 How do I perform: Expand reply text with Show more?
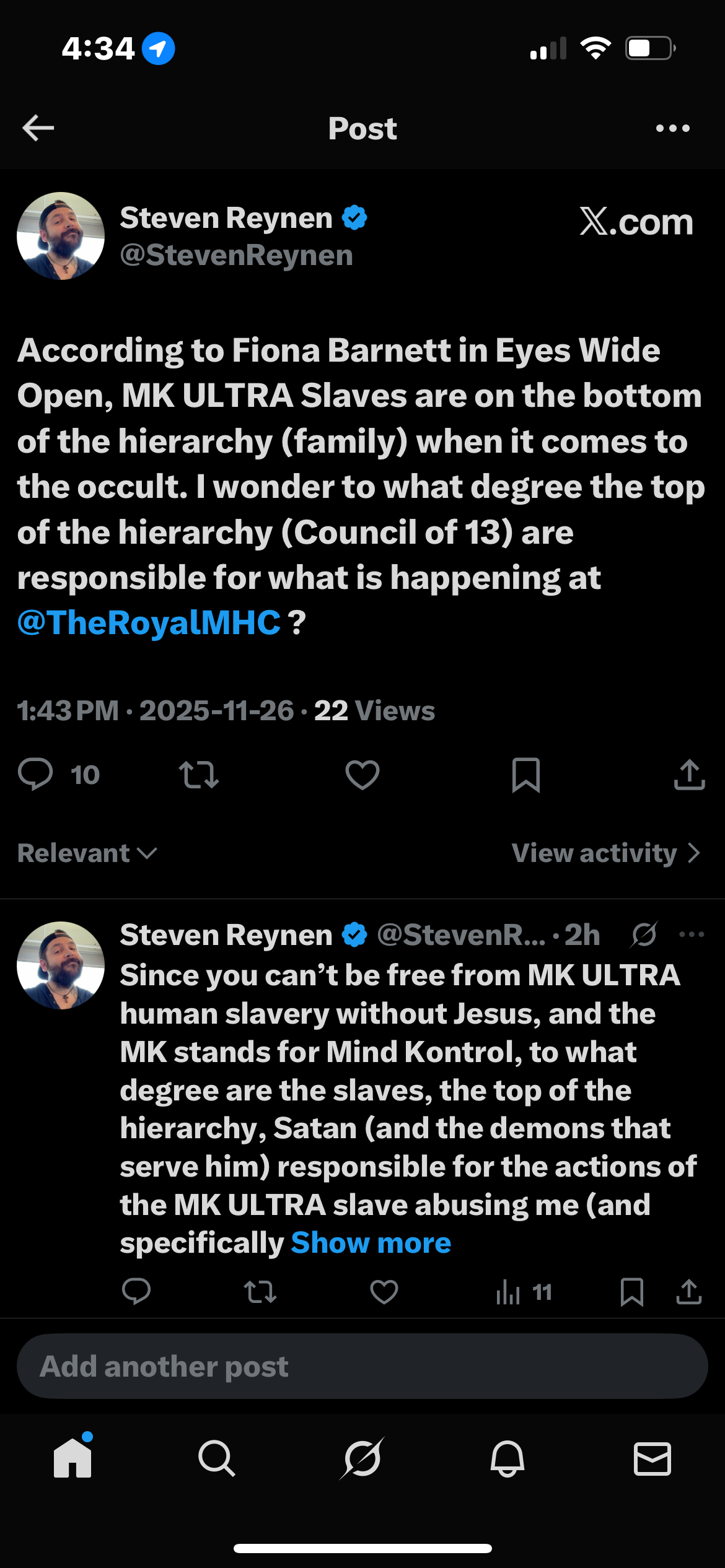click(x=371, y=1243)
